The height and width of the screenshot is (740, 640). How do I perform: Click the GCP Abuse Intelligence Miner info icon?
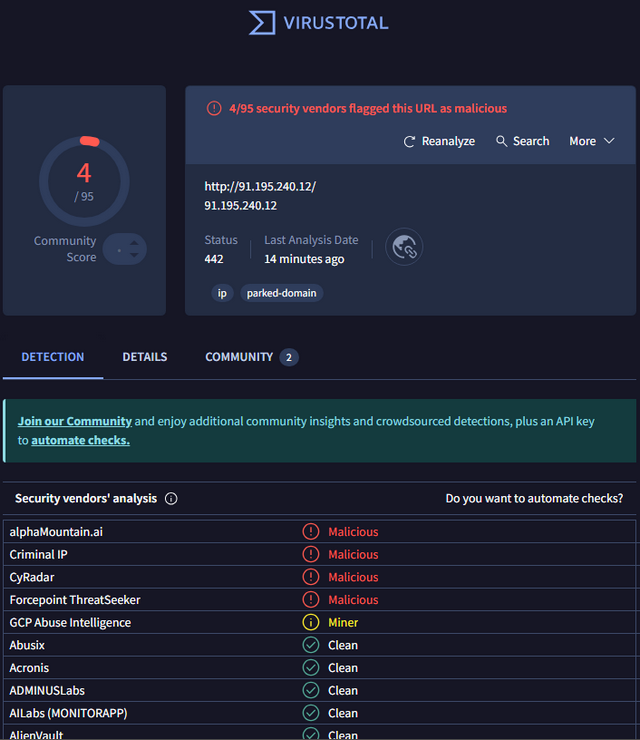click(311, 622)
